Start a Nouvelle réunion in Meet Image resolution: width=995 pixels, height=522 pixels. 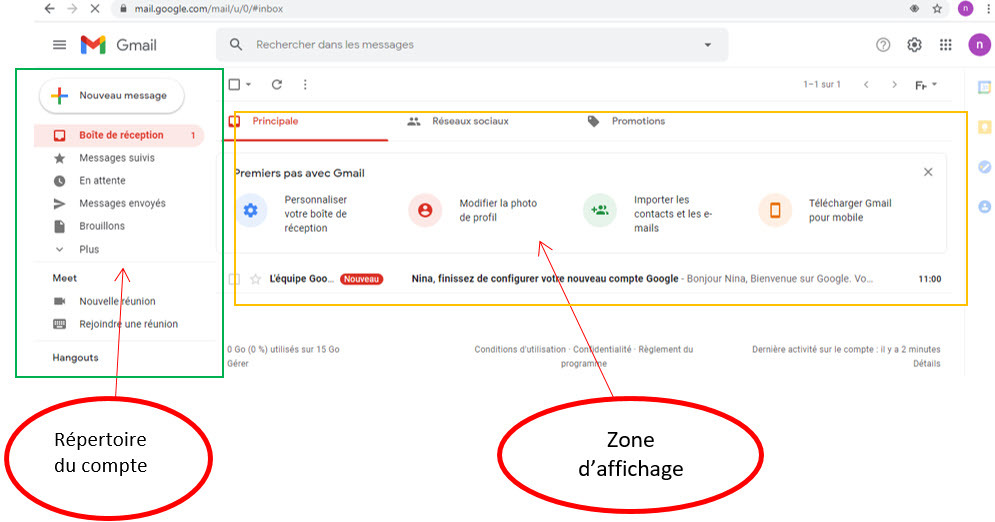click(x=117, y=301)
